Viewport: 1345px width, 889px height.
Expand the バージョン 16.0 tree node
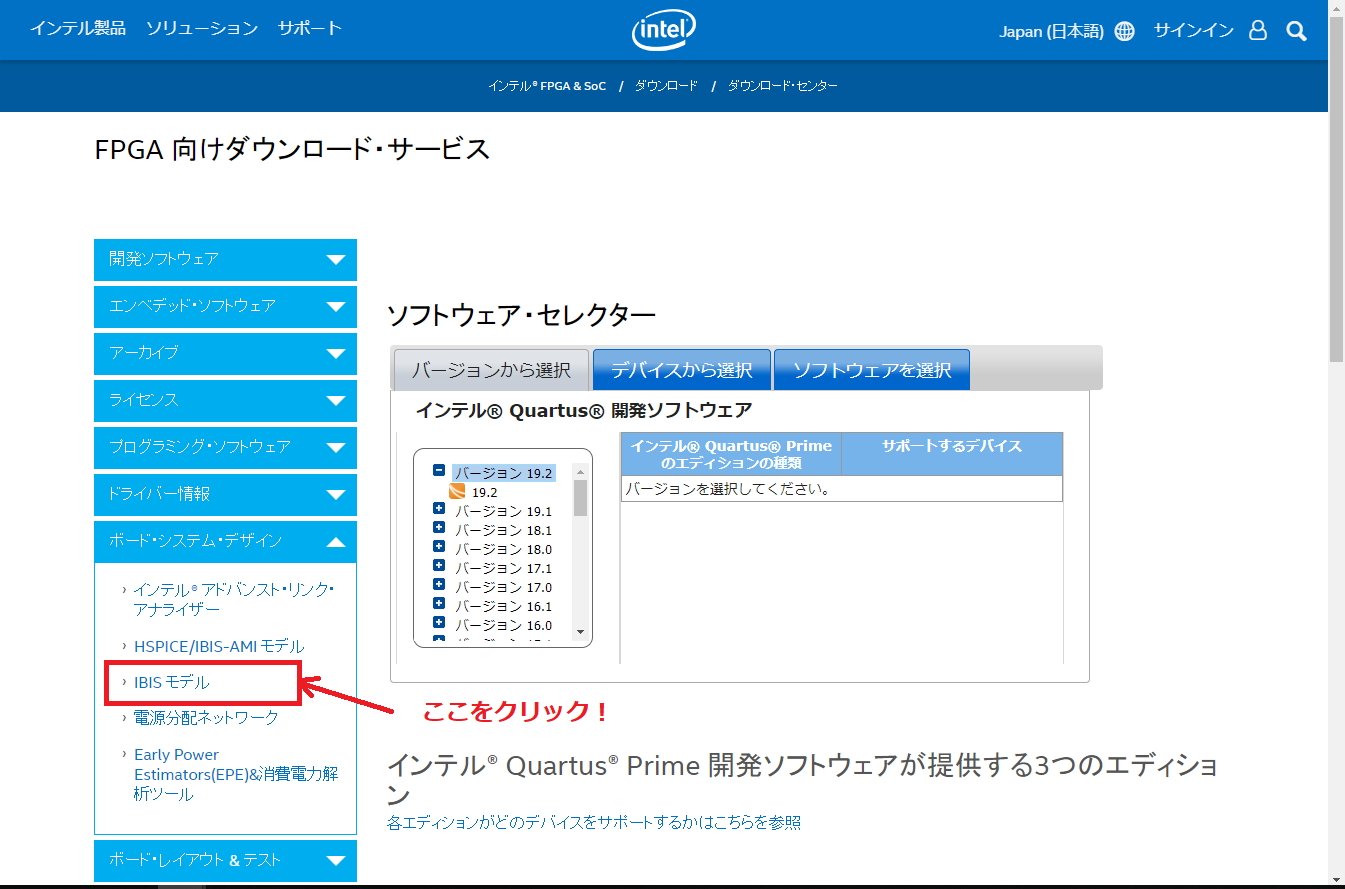[438, 623]
